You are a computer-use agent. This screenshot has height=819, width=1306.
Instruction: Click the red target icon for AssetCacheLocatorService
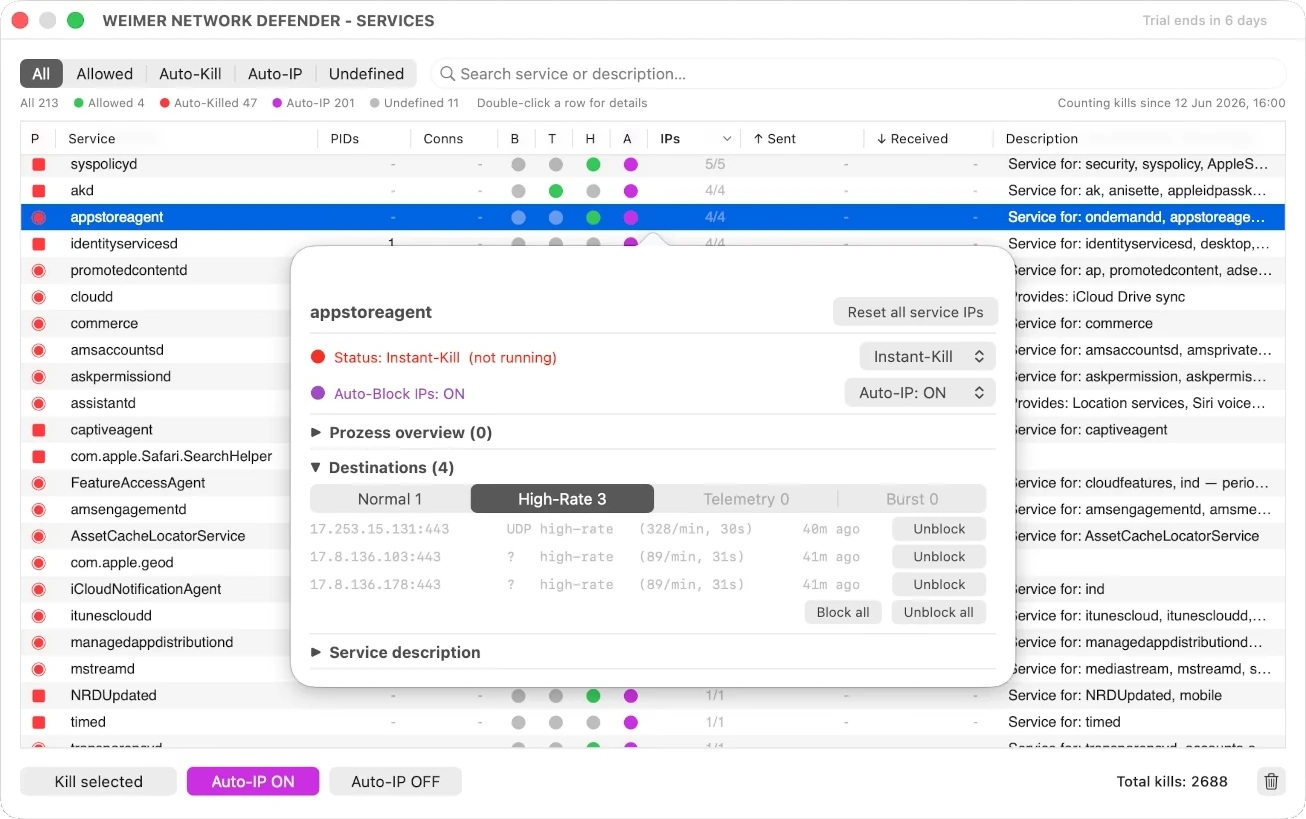pyautogui.click(x=39, y=536)
